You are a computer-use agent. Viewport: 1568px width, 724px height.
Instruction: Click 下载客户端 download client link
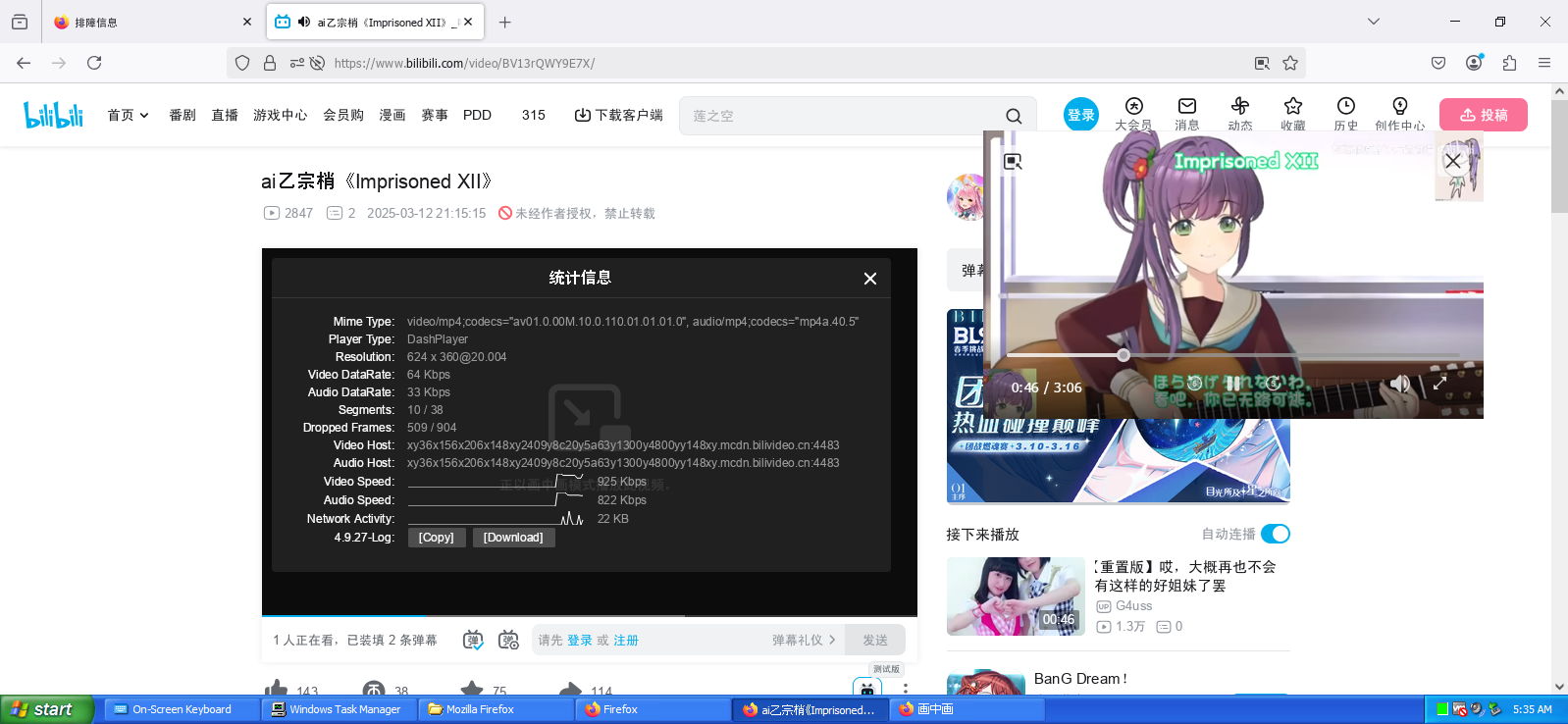coord(618,115)
